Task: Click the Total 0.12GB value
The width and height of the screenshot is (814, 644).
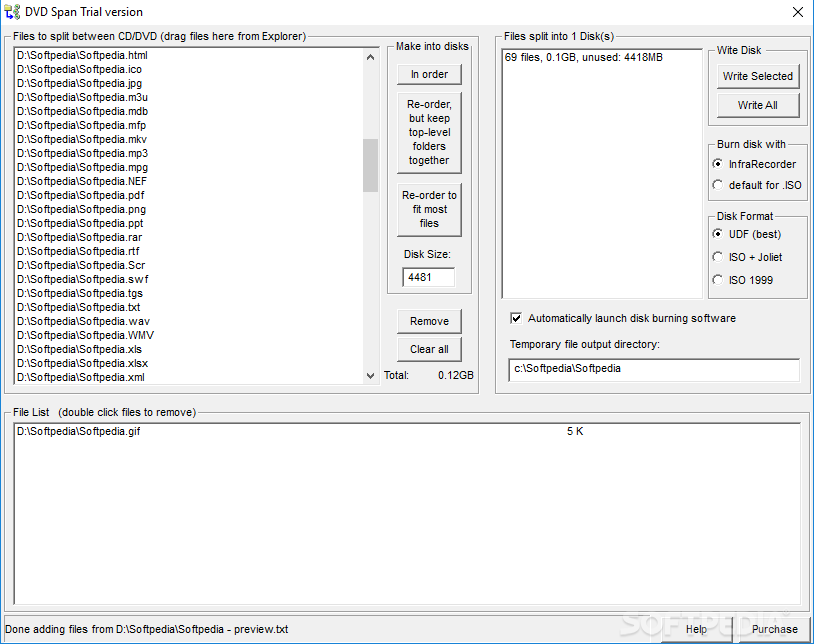Action: (455, 375)
